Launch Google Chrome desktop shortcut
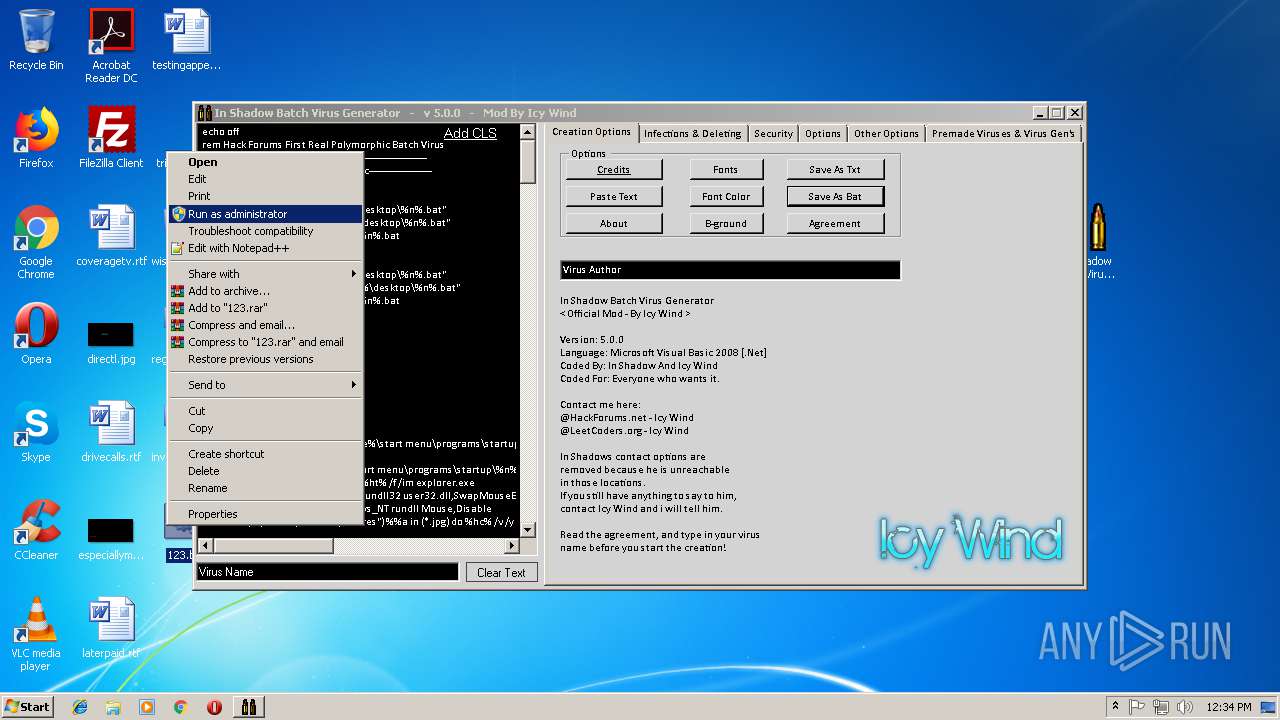Image resolution: width=1280 pixels, height=720 pixels. pos(36,242)
